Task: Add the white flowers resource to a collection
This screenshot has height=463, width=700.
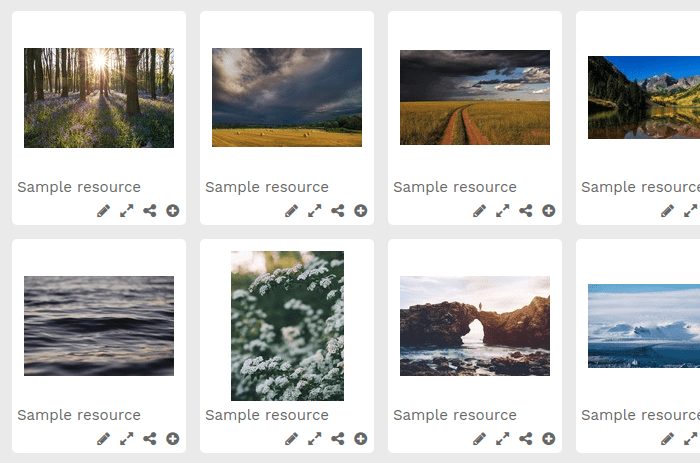Action: click(361, 439)
